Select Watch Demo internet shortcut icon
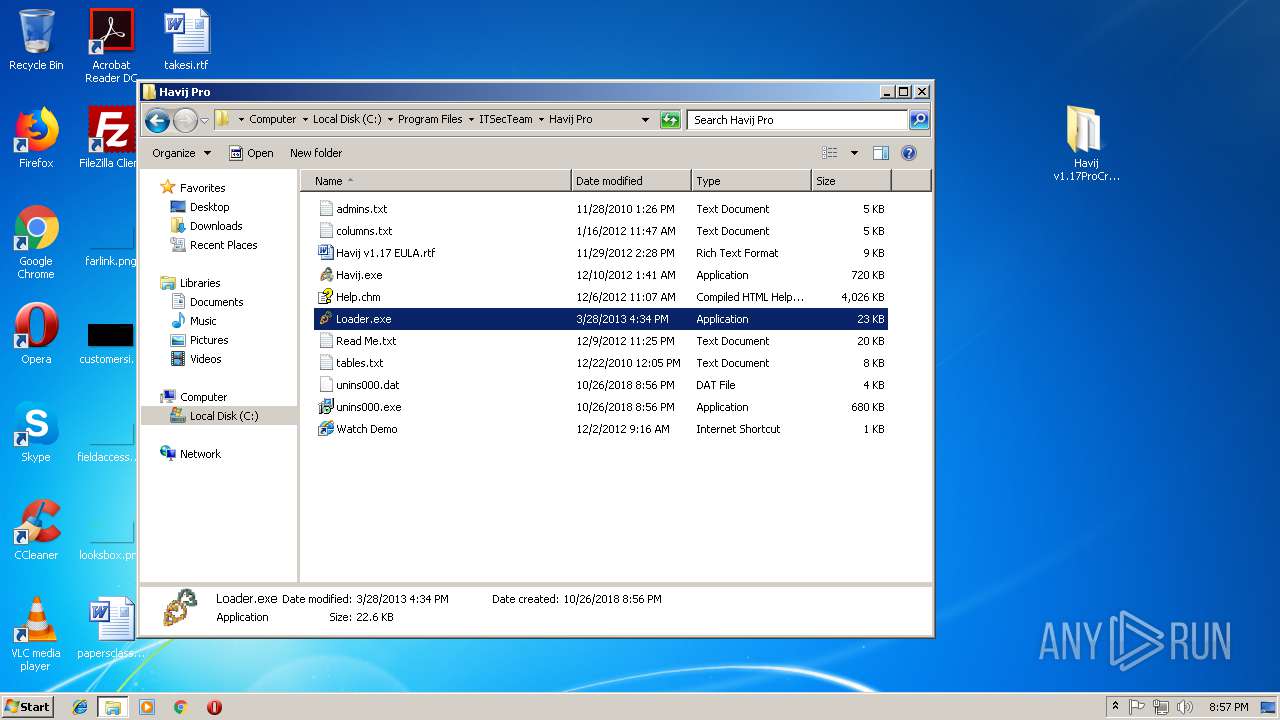The height and width of the screenshot is (720, 1280). [326, 429]
